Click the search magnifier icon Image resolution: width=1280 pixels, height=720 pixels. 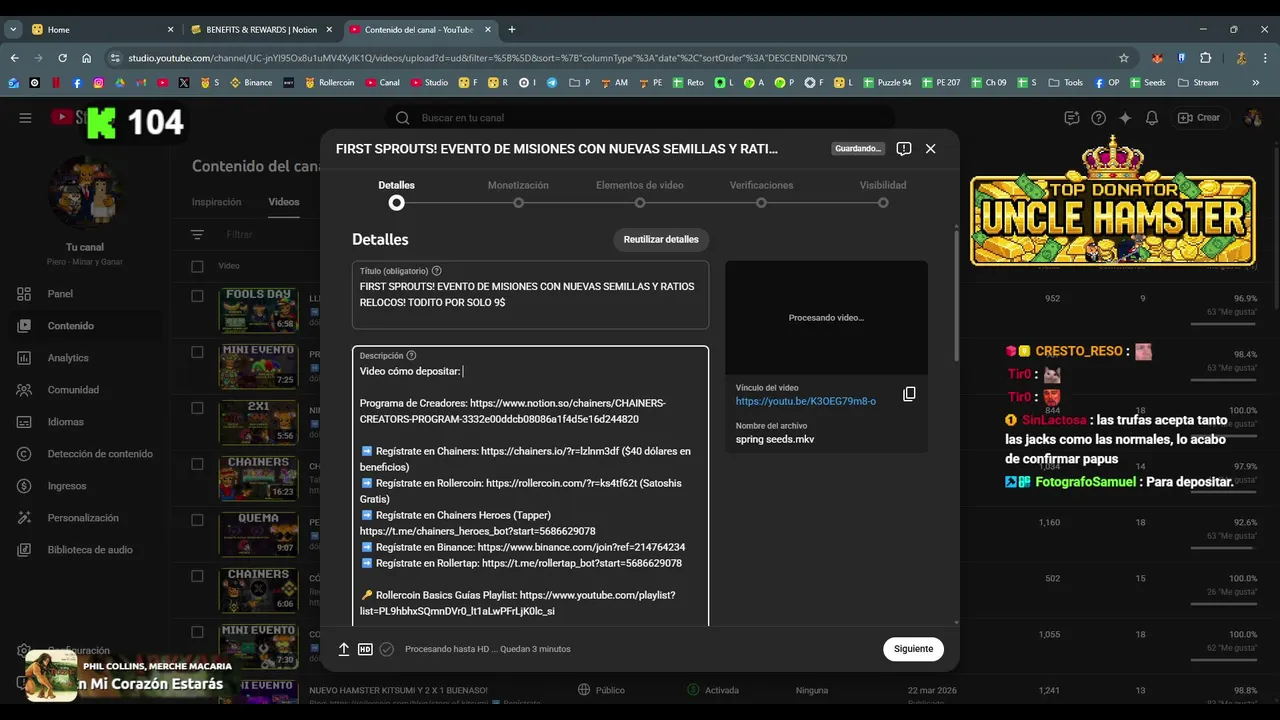point(402,118)
